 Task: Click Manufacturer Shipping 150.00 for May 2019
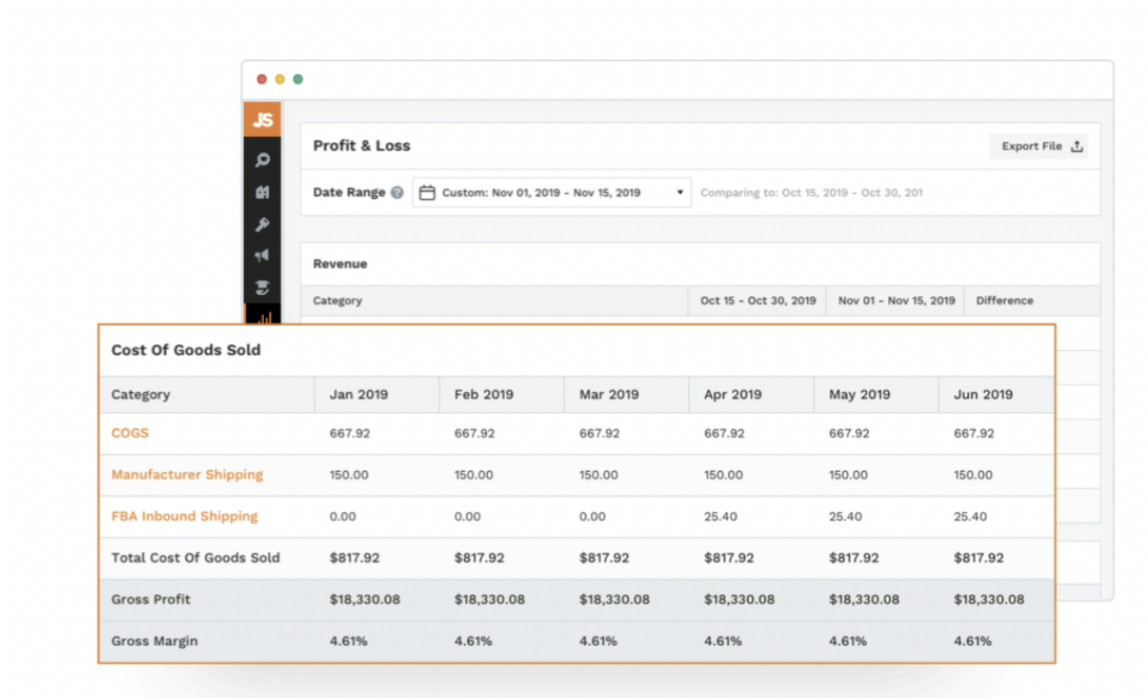tap(848, 475)
